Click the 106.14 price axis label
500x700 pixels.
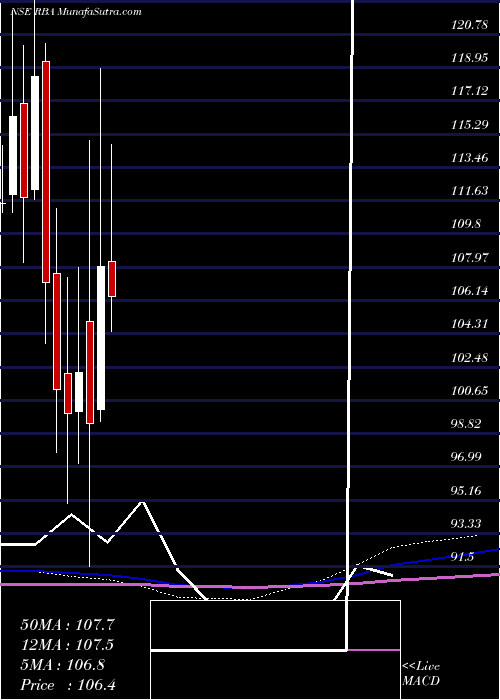click(470, 291)
